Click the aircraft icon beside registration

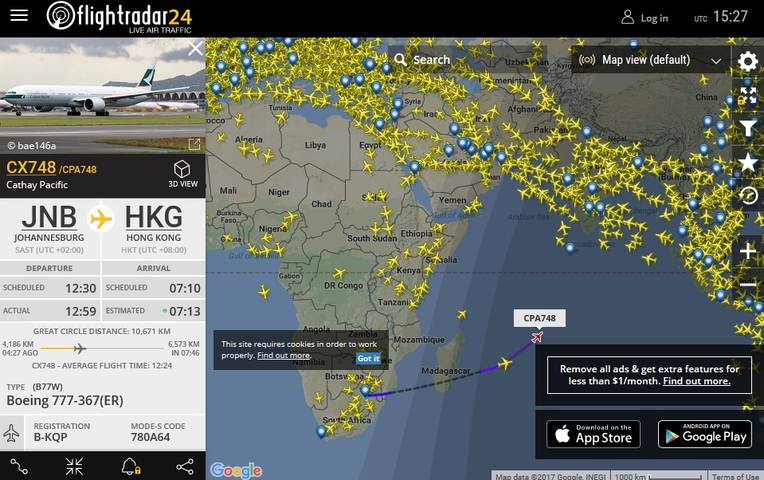click(11, 432)
